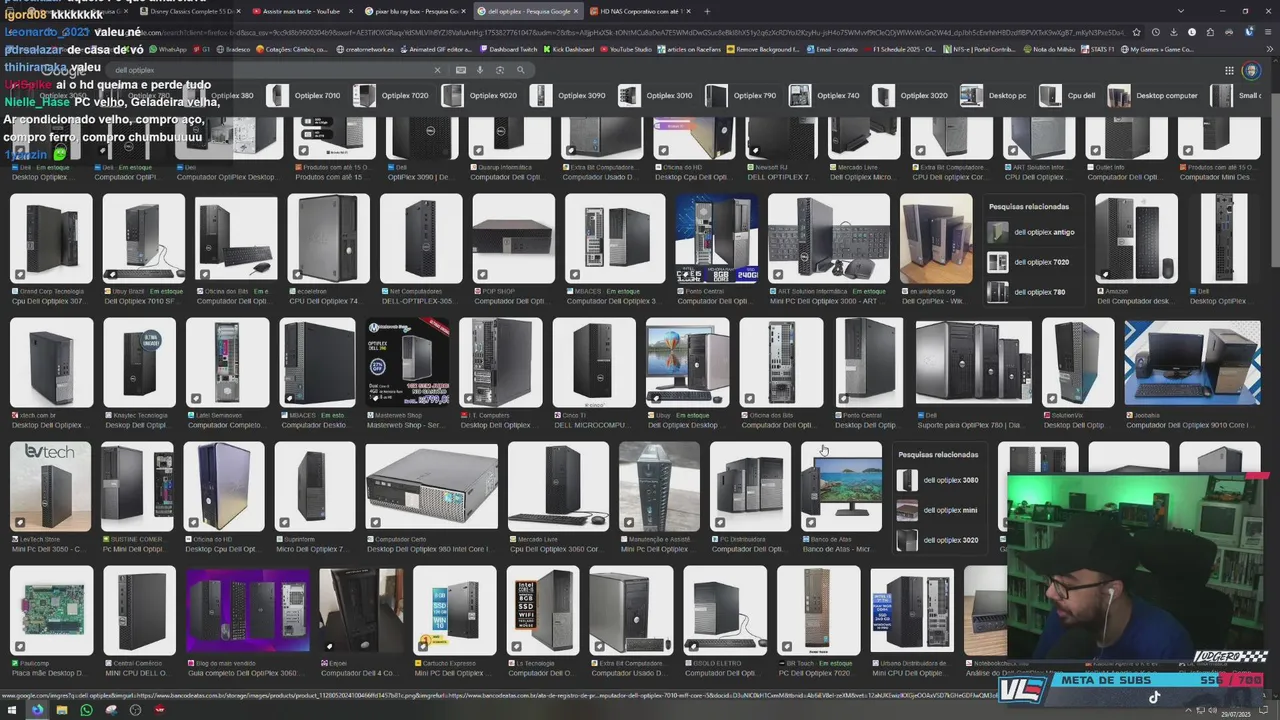Open Remove Background bookmark

tap(762, 49)
